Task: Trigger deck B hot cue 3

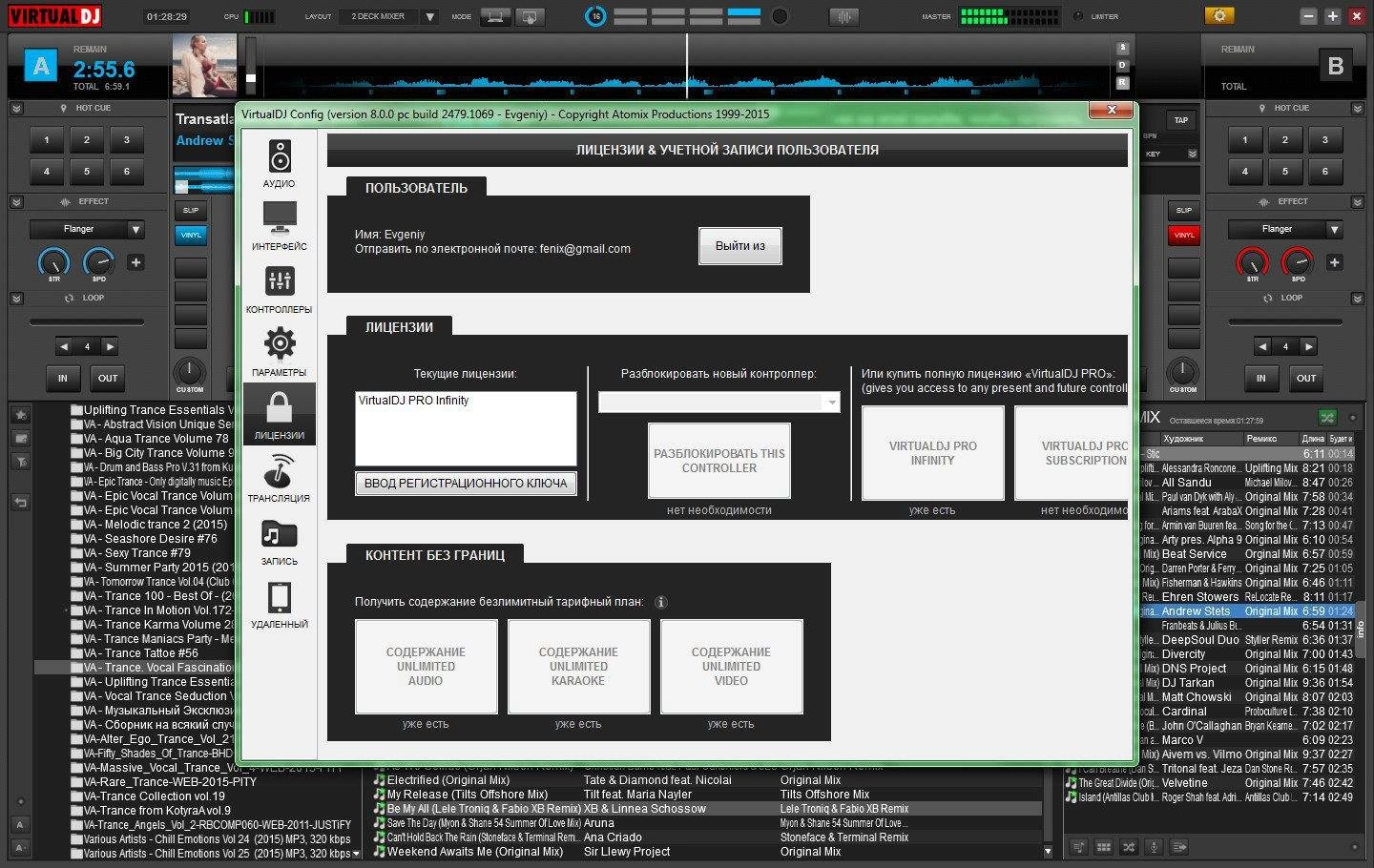Action: pos(1325,140)
